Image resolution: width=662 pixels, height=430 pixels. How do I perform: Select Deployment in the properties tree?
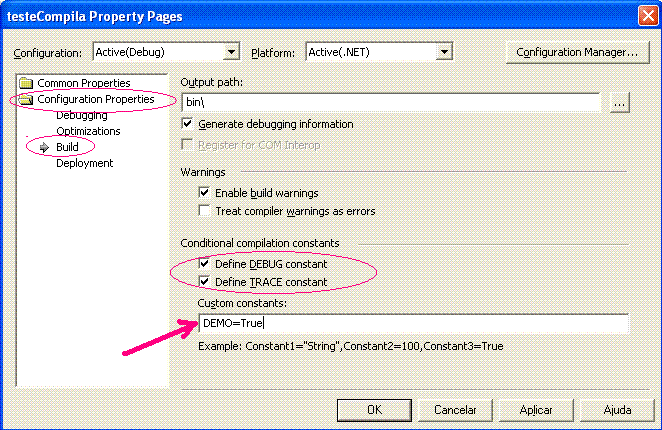(84, 163)
